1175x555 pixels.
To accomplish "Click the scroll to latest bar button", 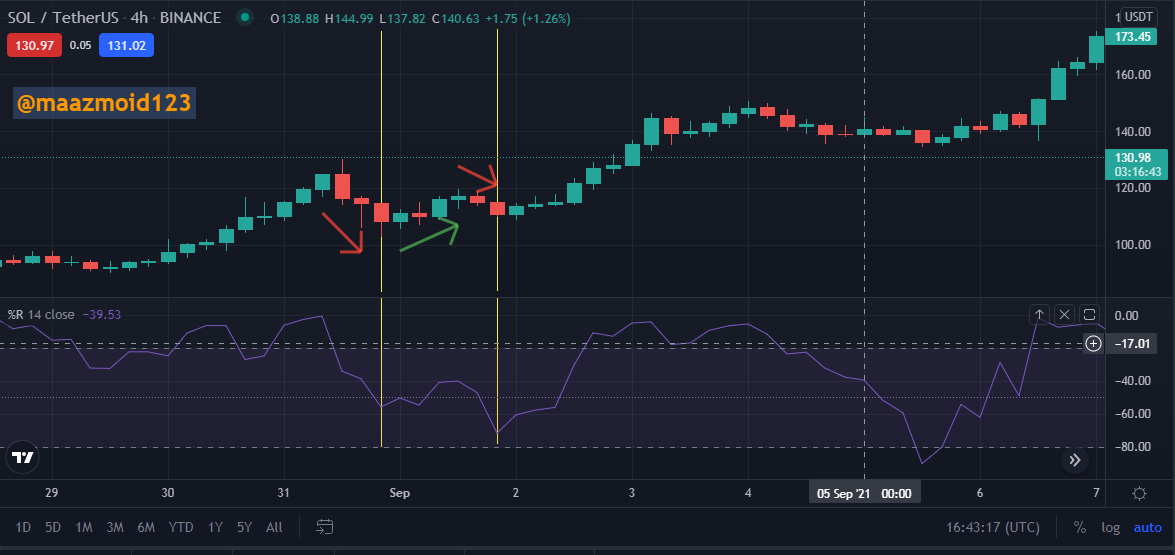I will pos(1075,460).
